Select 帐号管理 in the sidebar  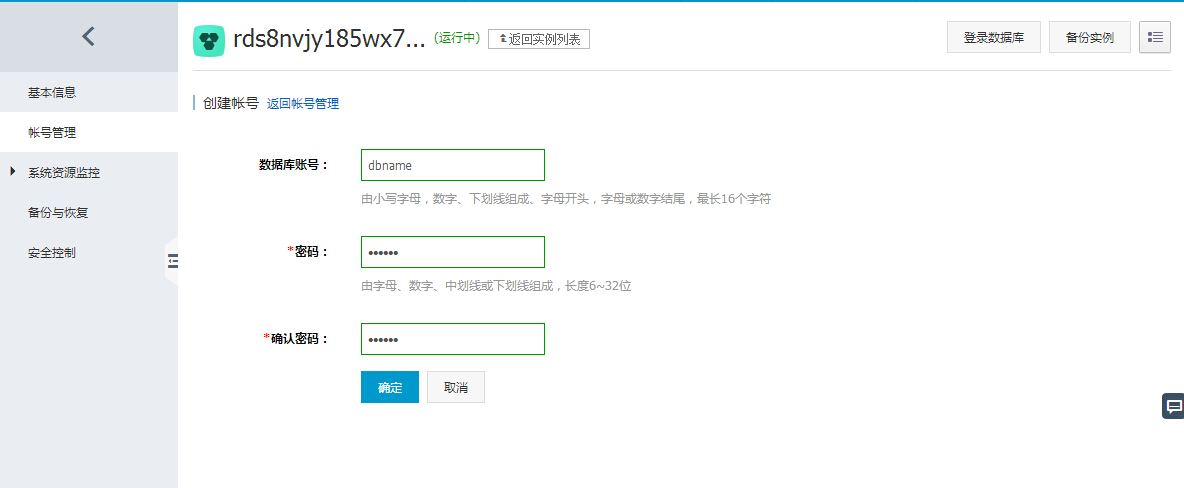pos(52,133)
